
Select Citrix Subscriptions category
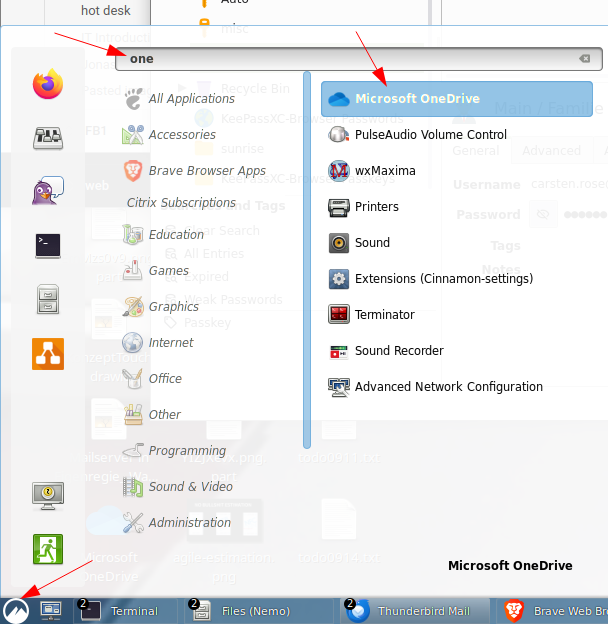pos(181,203)
